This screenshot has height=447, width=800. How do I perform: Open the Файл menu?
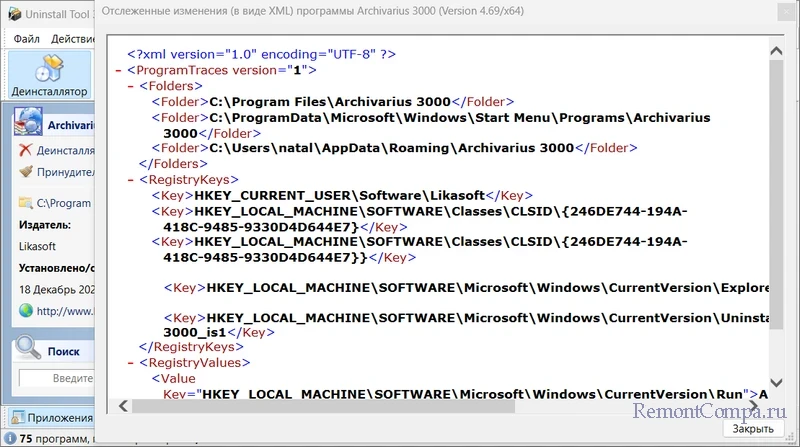coord(26,39)
